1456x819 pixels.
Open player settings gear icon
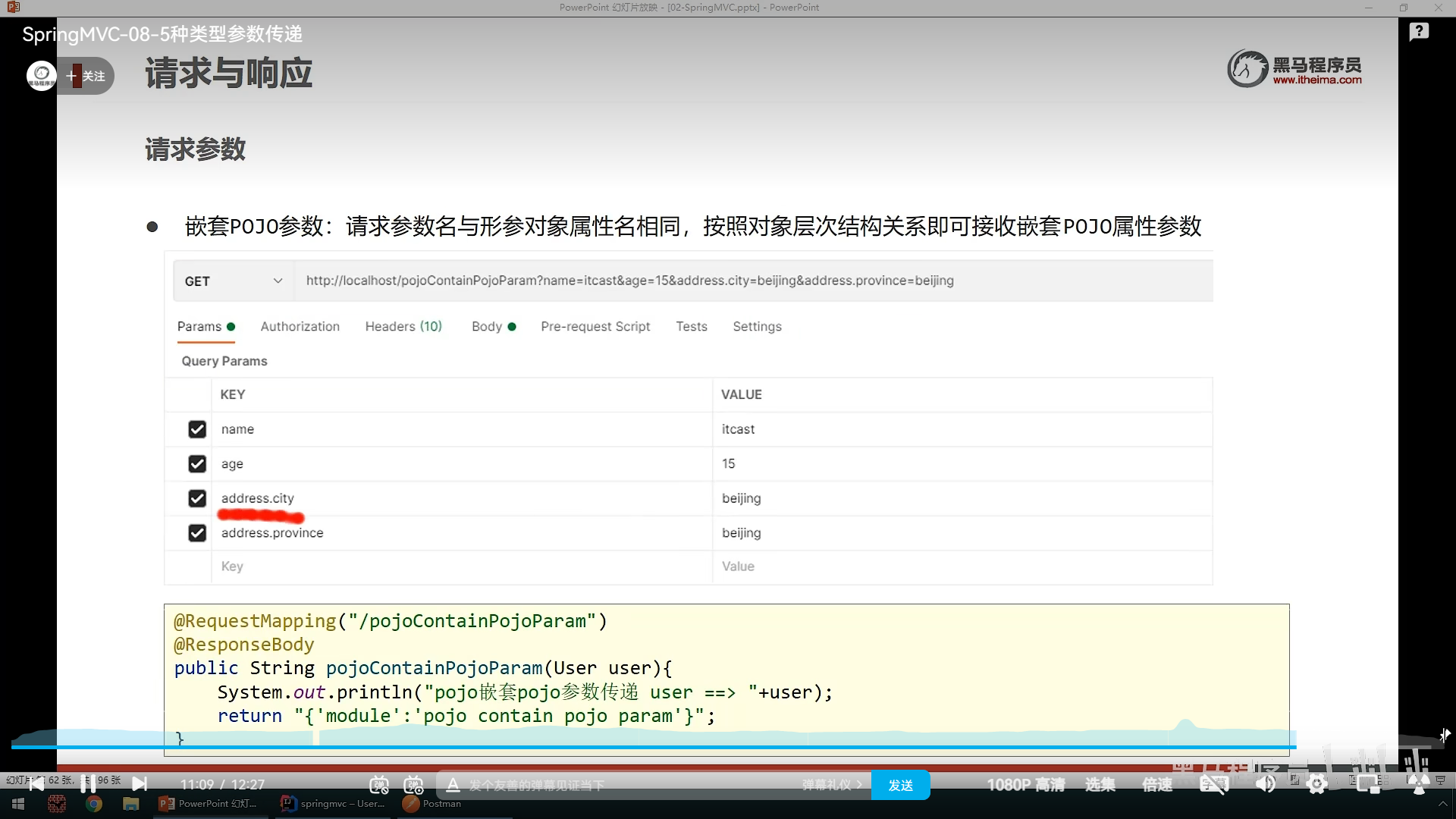tap(1317, 785)
